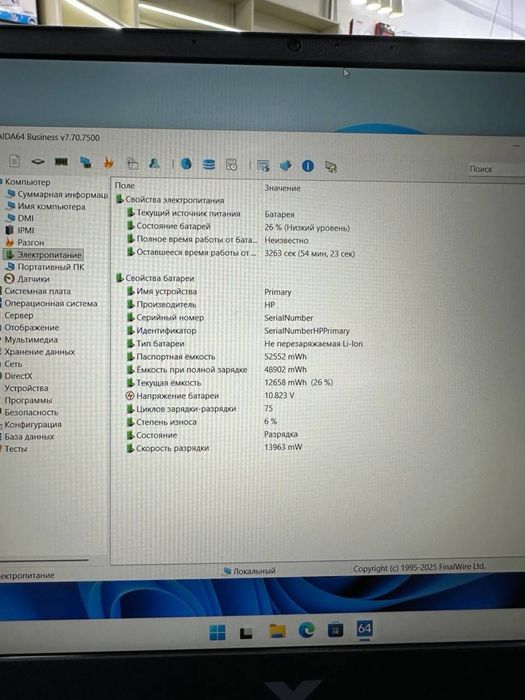The height and width of the screenshot is (700, 525).
Task: Open Microsoft Edge from taskbar
Action: tap(306, 630)
